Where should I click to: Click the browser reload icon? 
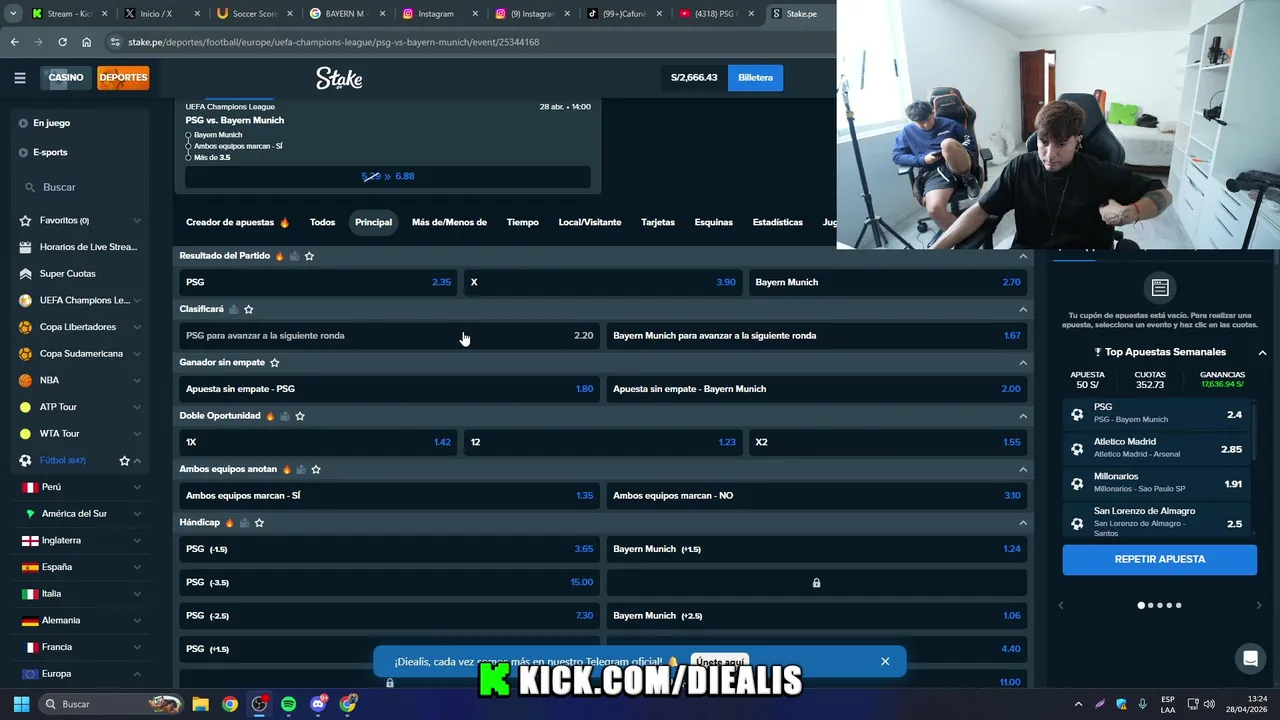(x=62, y=42)
